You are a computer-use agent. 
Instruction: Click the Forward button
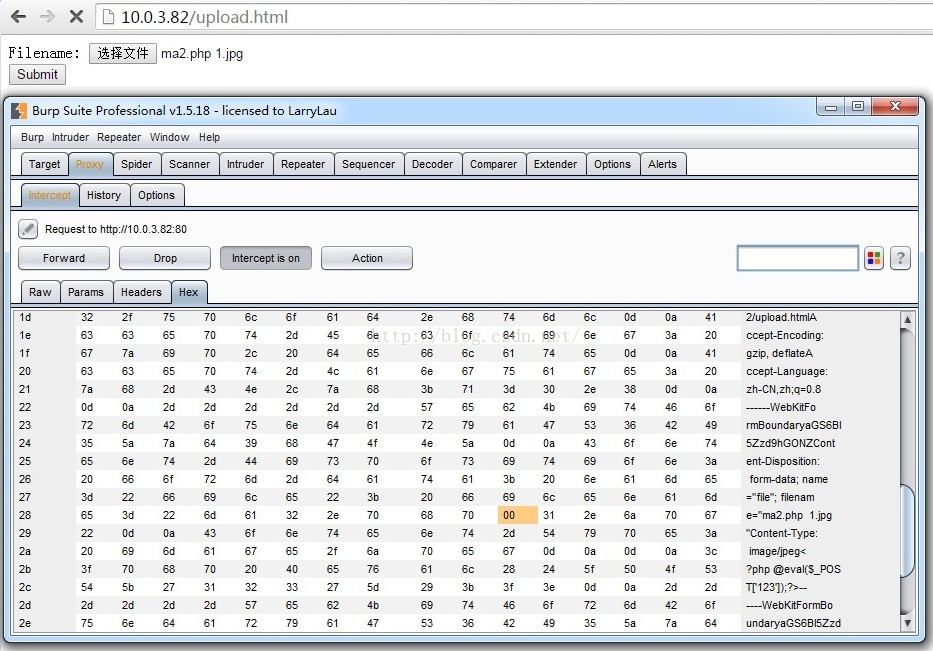coord(64,258)
